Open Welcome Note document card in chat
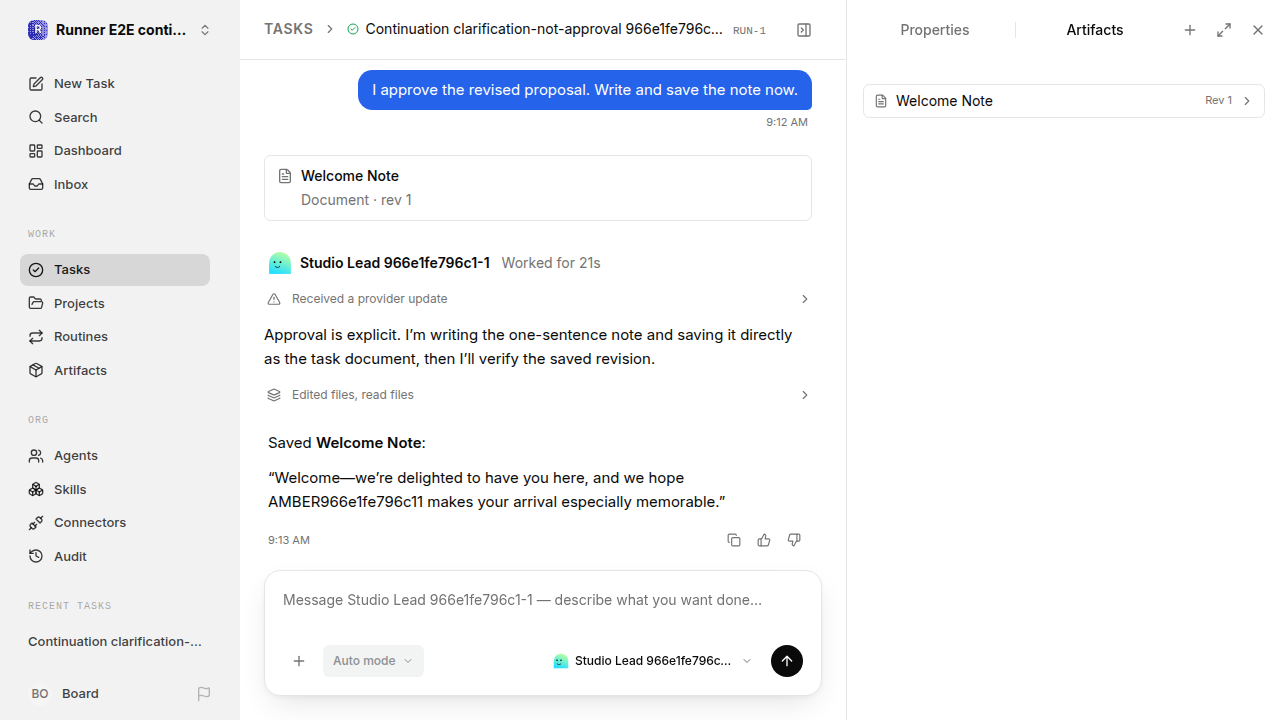Screen dimensions: 1280x720 point(538,188)
